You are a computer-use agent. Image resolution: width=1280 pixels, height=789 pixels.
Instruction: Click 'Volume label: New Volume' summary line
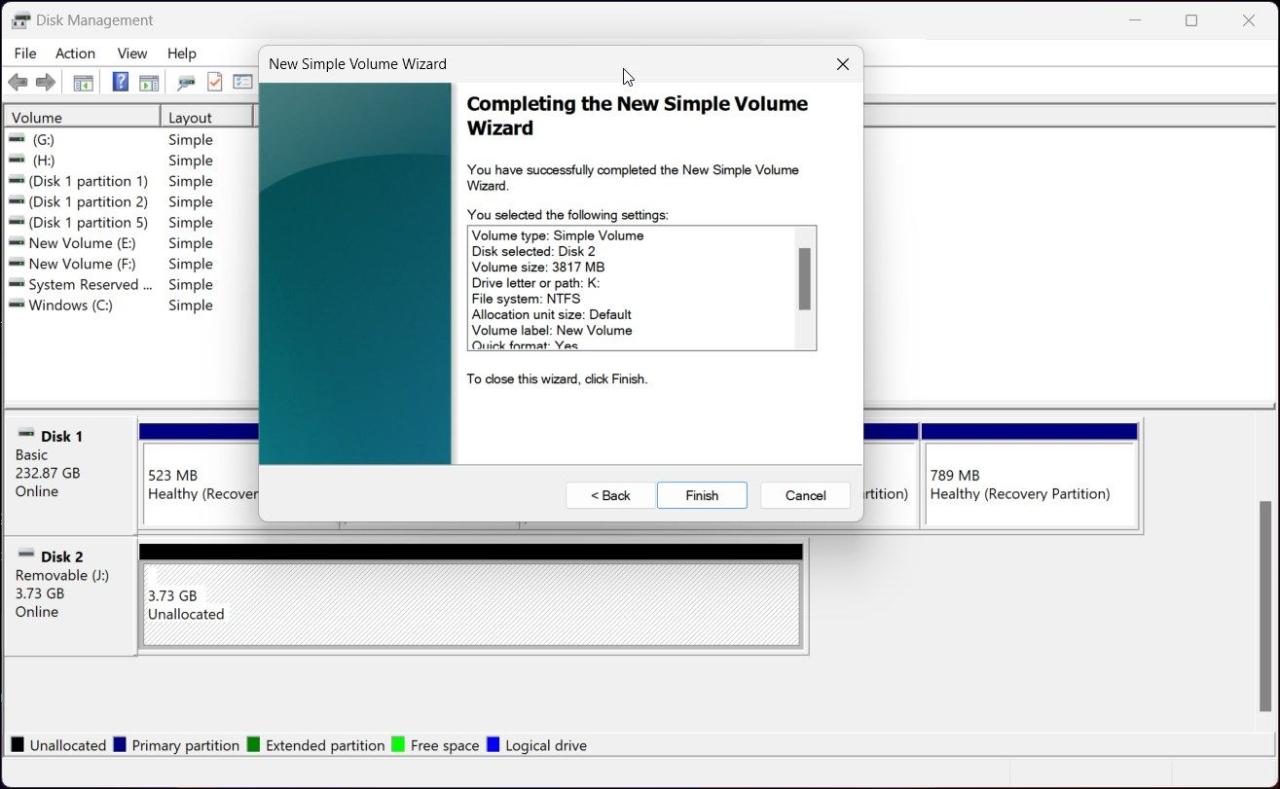click(x=552, y=330)
